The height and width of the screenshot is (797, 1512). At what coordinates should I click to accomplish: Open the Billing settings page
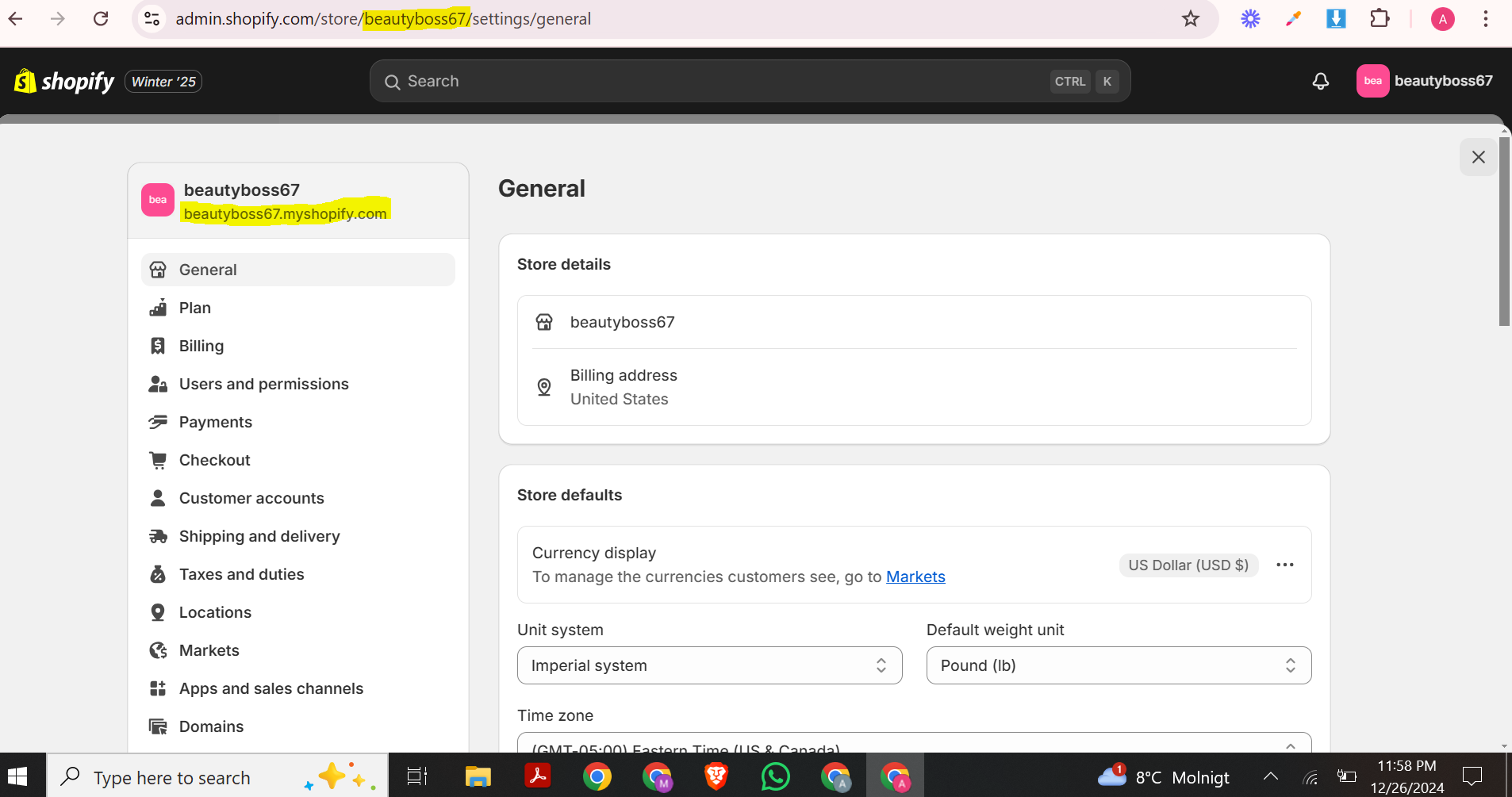[201, 345]
